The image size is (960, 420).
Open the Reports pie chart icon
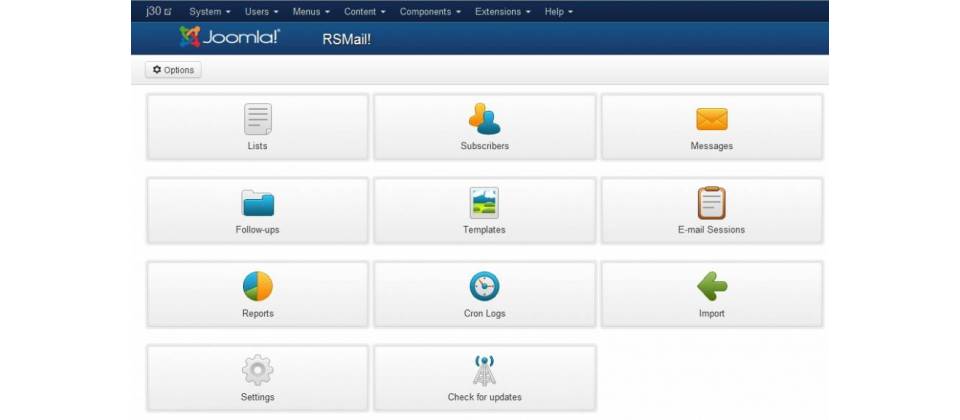[x=258, y=287]
